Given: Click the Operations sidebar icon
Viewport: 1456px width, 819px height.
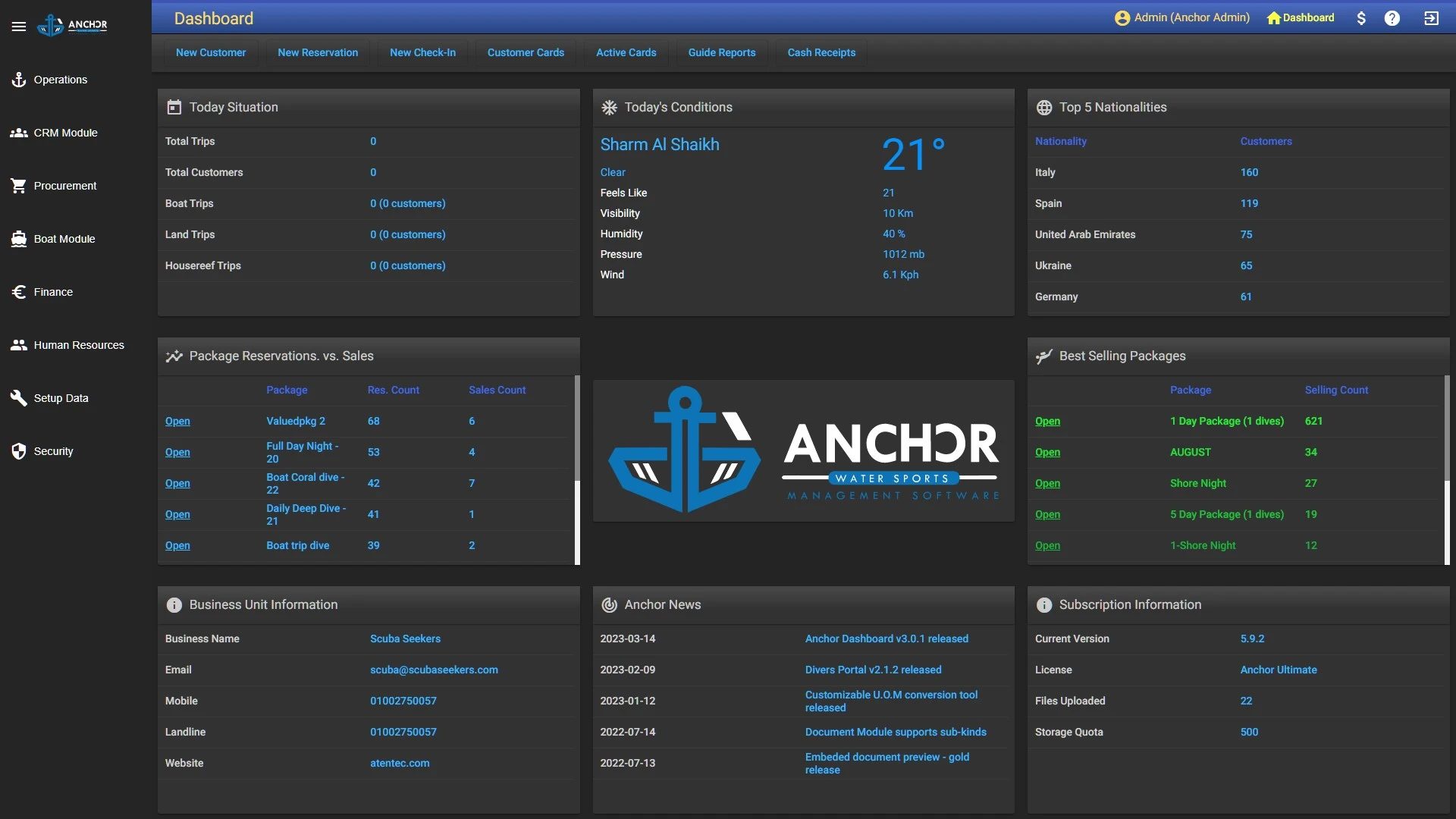Looking at the screenshot, I should [x=18, y=80].
